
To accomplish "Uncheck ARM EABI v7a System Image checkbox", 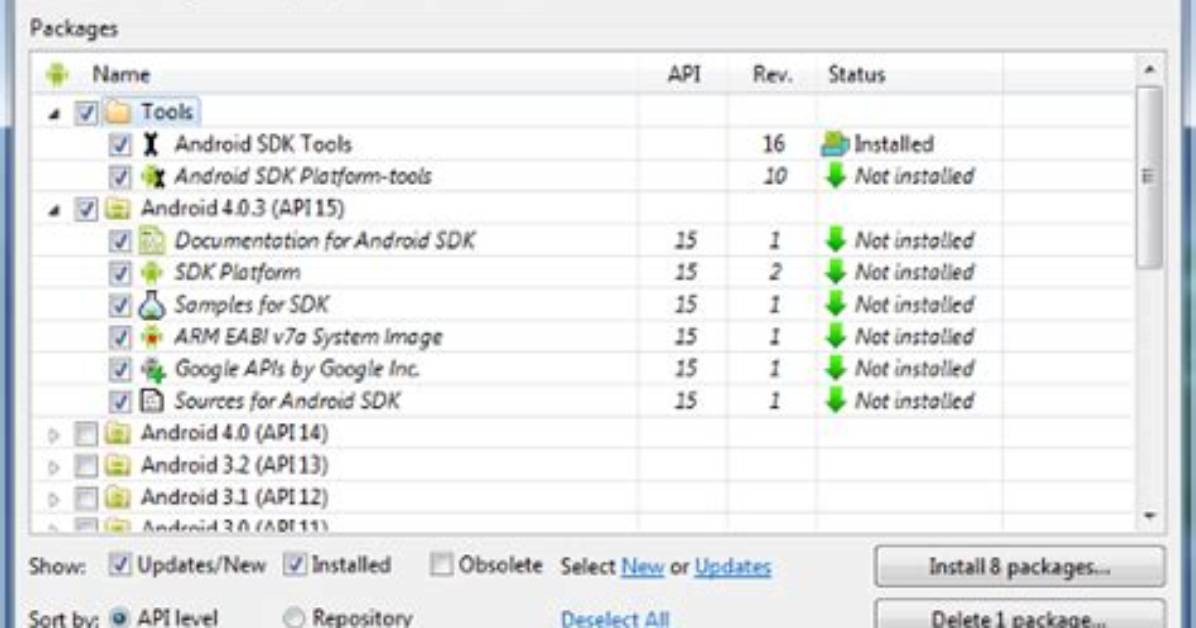I will pos(120,337).
